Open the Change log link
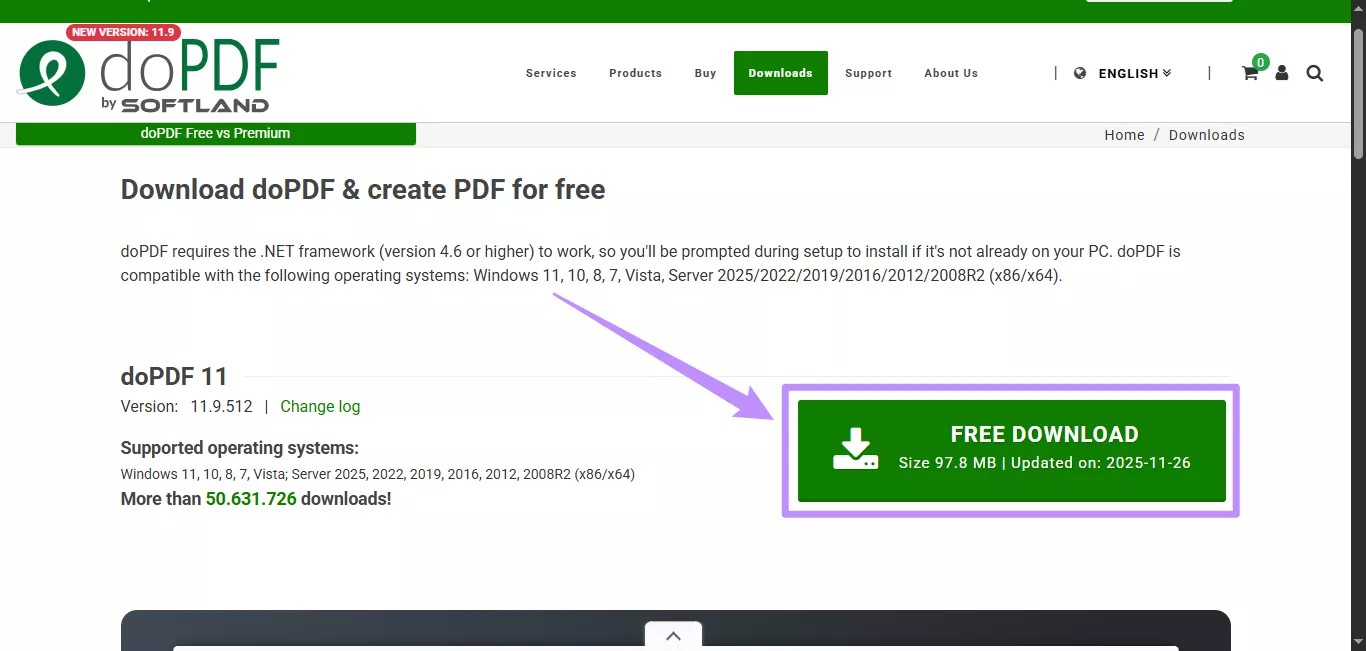 tap(320, 407)
